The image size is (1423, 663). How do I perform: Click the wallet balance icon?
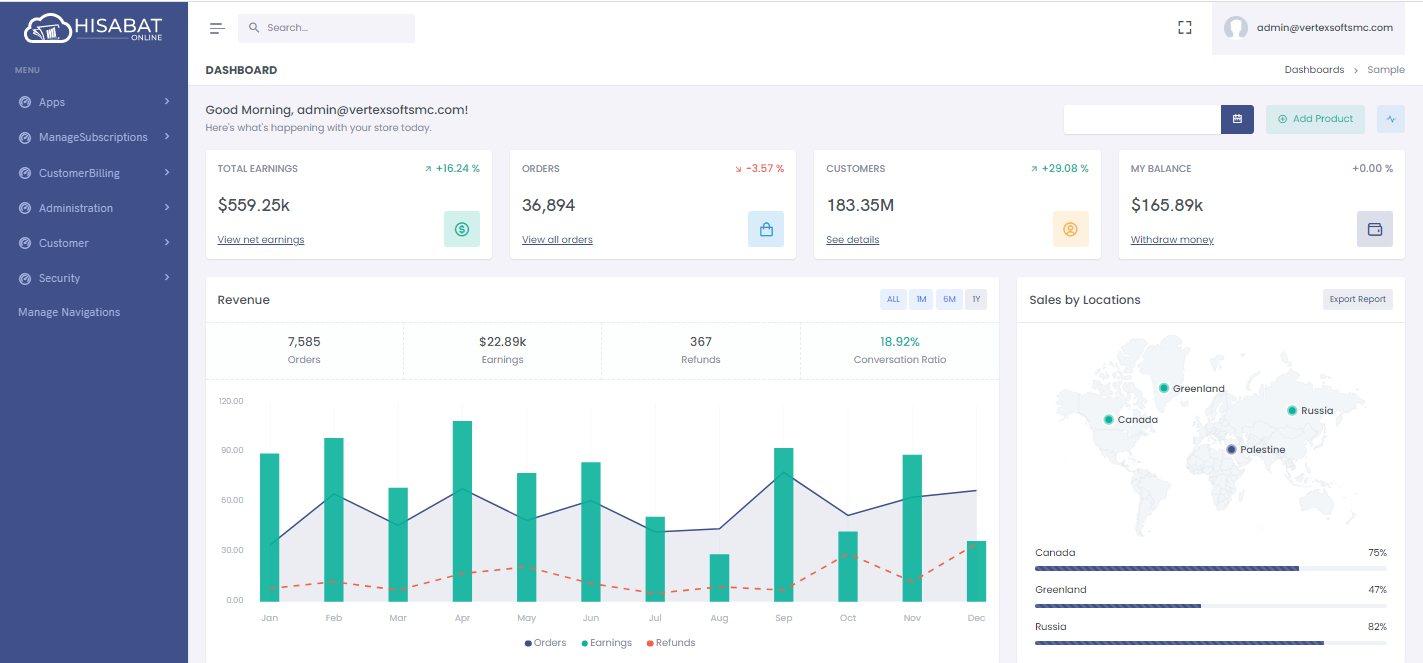tap(1374, 229)
